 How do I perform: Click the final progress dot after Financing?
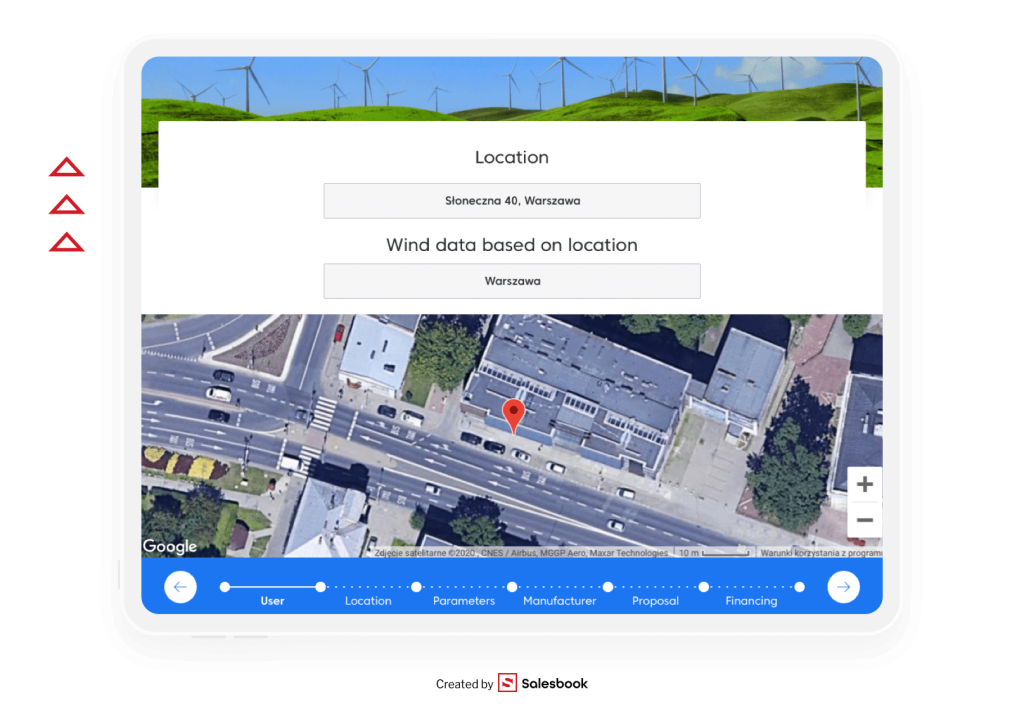pyautogui.click(x=799, y=586)
